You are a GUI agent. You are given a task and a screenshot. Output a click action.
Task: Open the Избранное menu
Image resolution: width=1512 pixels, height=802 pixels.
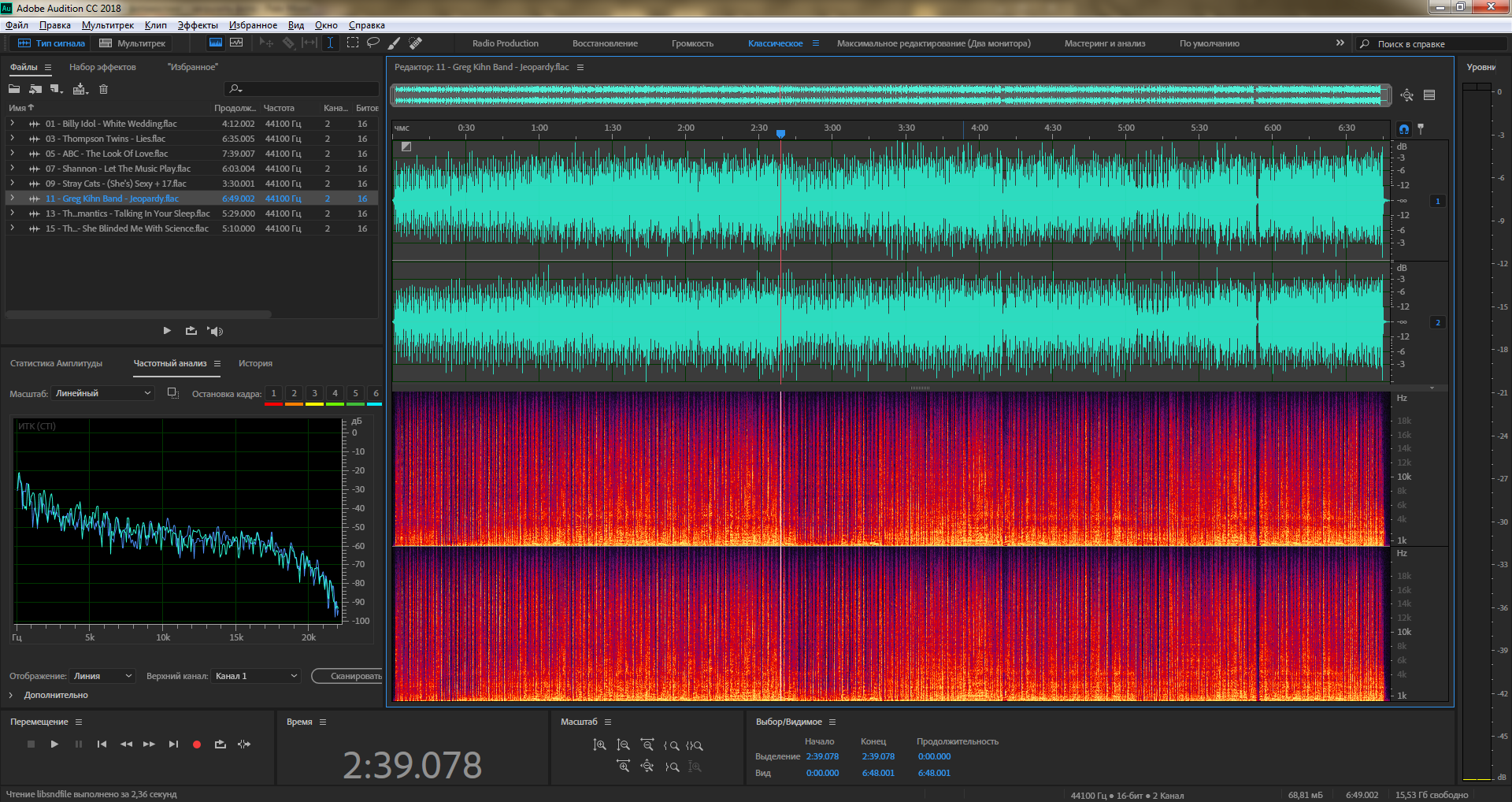pyautogui.click(x=253, y=25)
